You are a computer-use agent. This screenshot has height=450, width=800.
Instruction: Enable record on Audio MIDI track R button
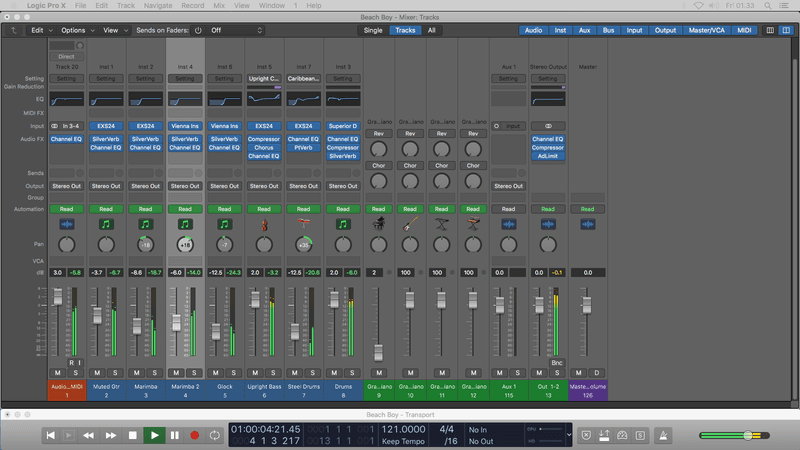pyautogui.click(x=71, y=363)
